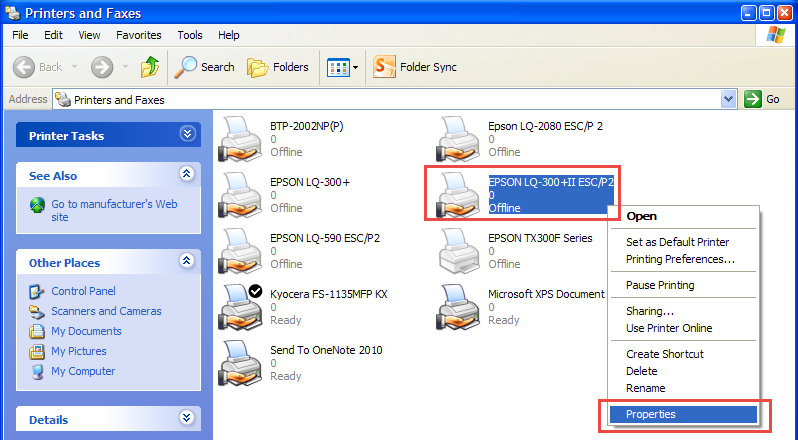Open the Search toolbar button
Viewport: 798px width, 440px height.
(x=204, y=67)
